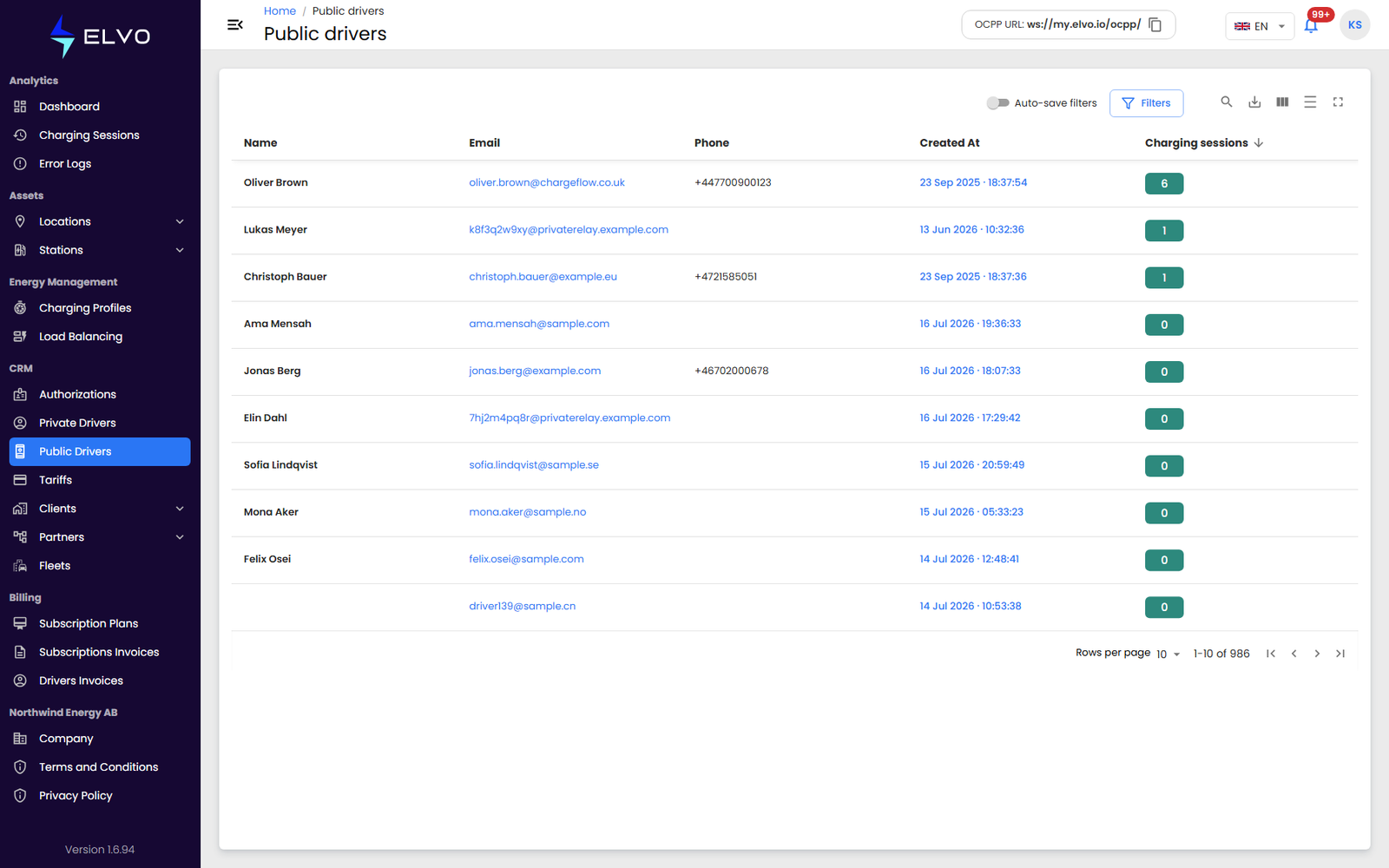
Task: Sort table by Created At header
Action: (x=950, y=143)
